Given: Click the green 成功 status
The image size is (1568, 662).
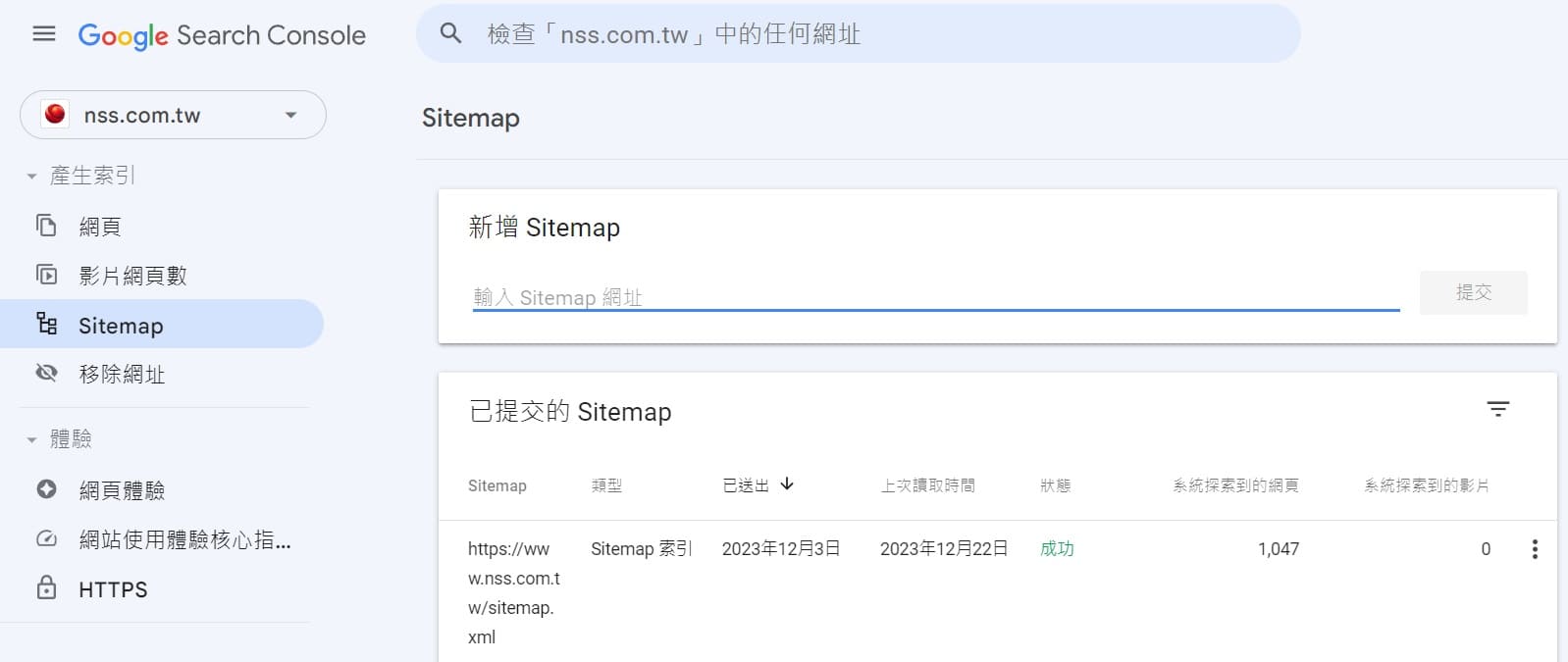Looking at the screenshot, I should coord(1057,549).
